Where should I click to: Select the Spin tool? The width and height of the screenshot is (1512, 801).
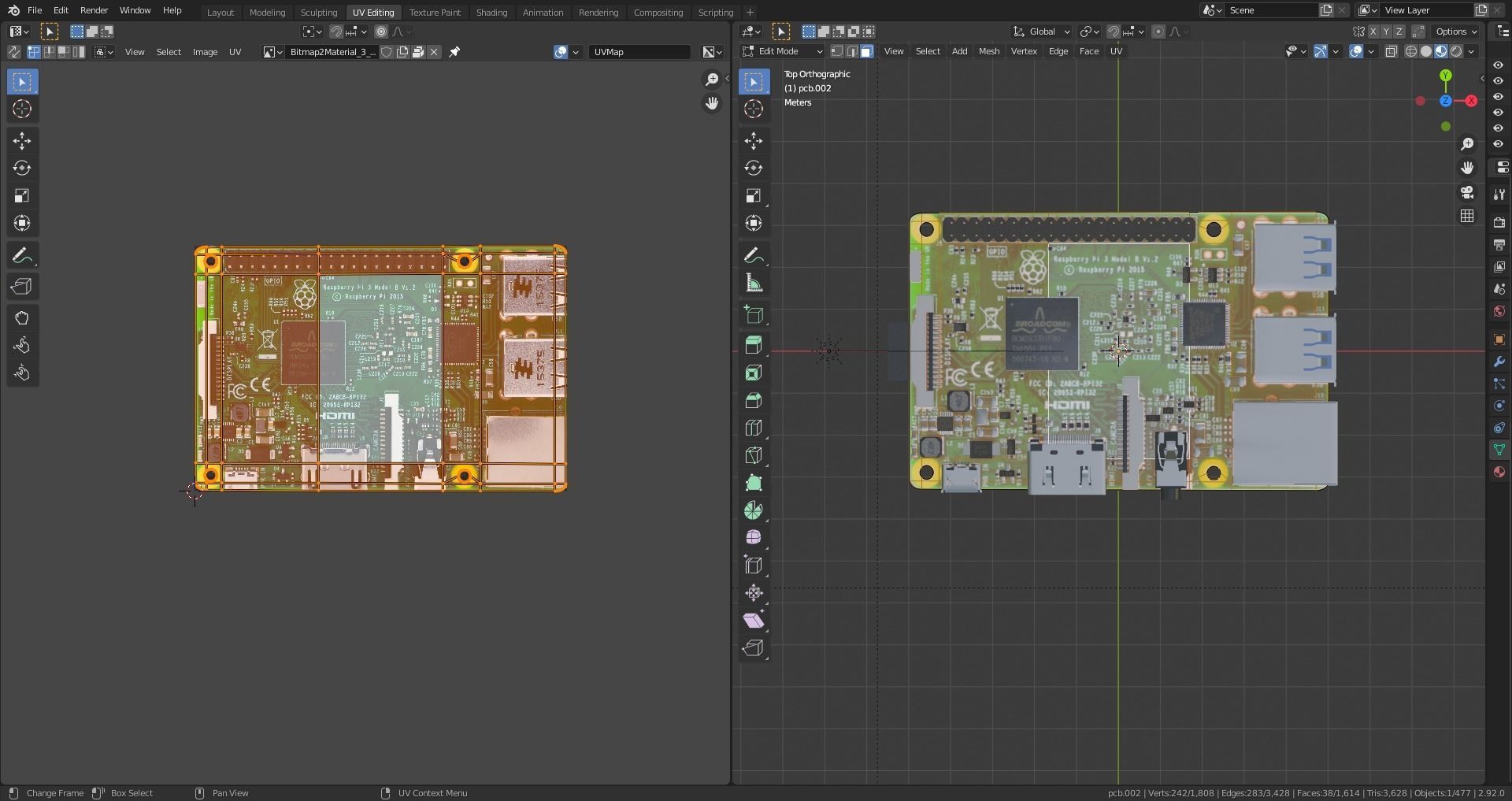754,510
